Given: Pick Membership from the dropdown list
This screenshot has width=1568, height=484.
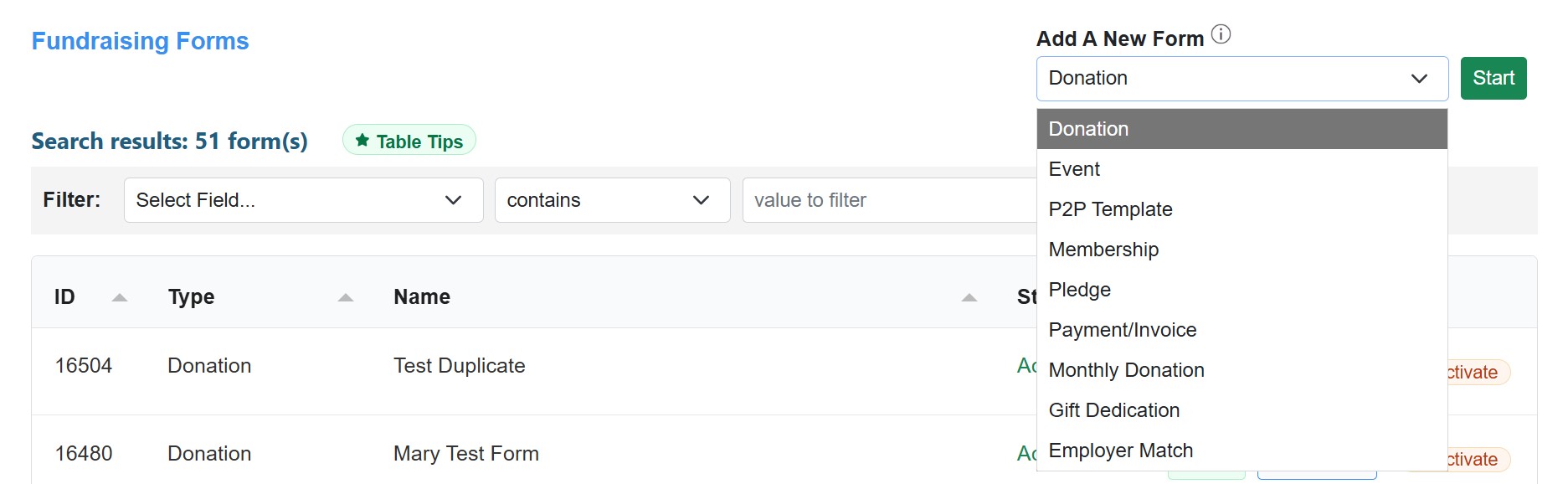Looking at the screenshot, I should tap(1103, 250).
